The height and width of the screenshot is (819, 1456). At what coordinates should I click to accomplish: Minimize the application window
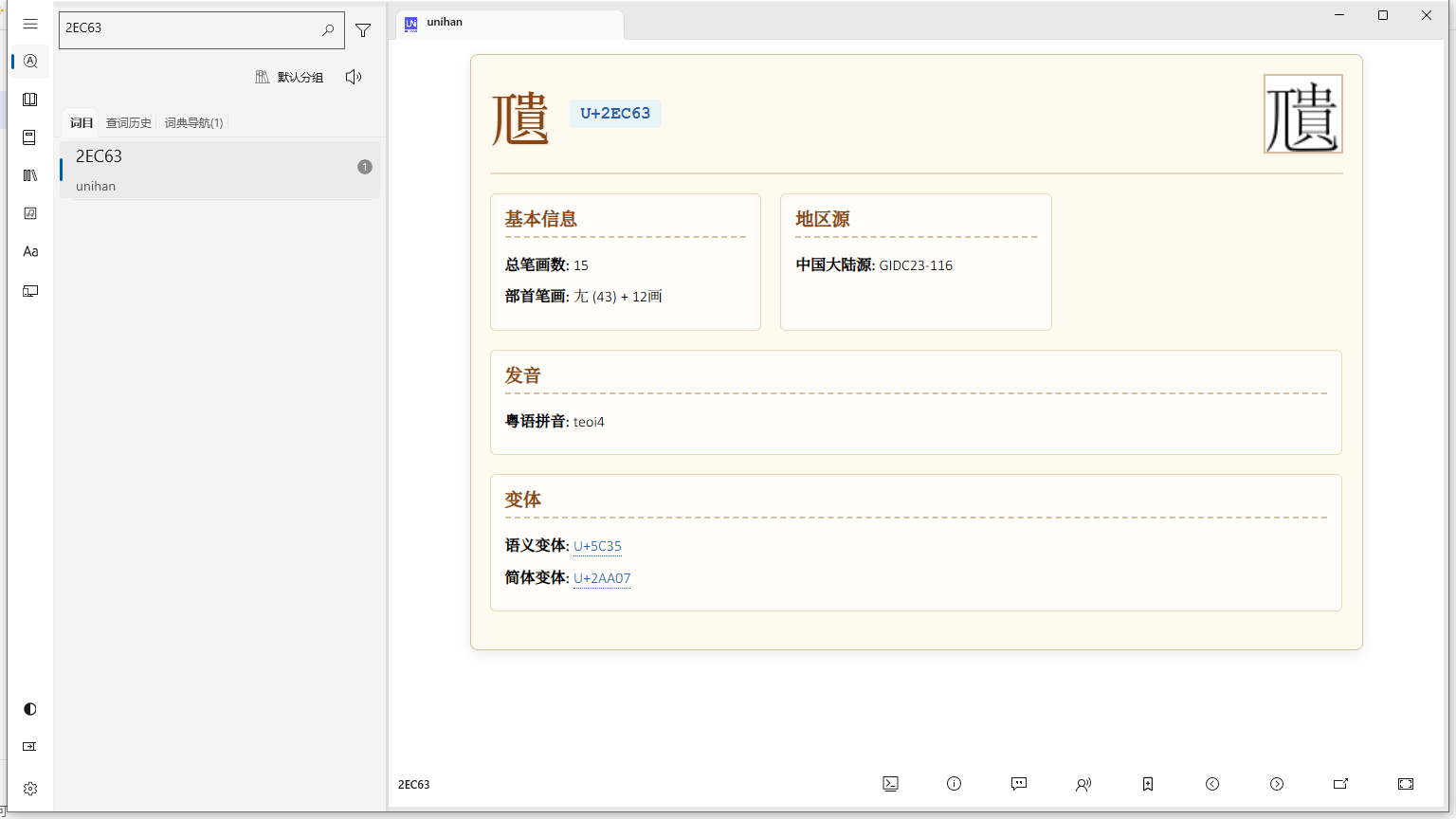[x=1339, y=15]
